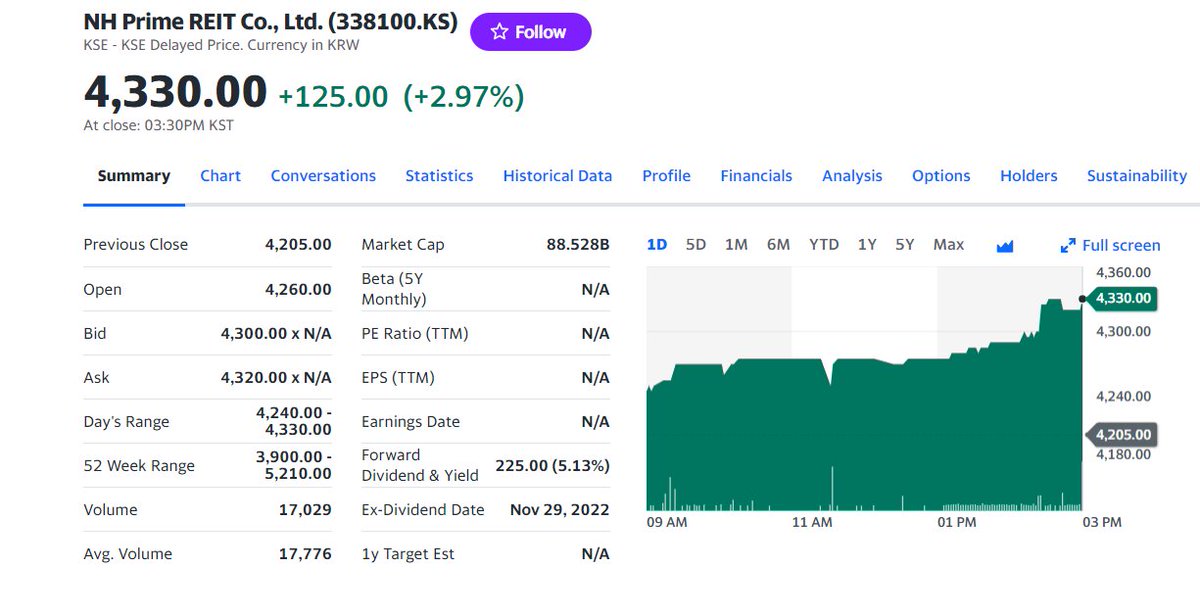This screenshot has width=1200, height=615.
Task: Switch to the Chart tab
Action: click(x=220, y=176)
